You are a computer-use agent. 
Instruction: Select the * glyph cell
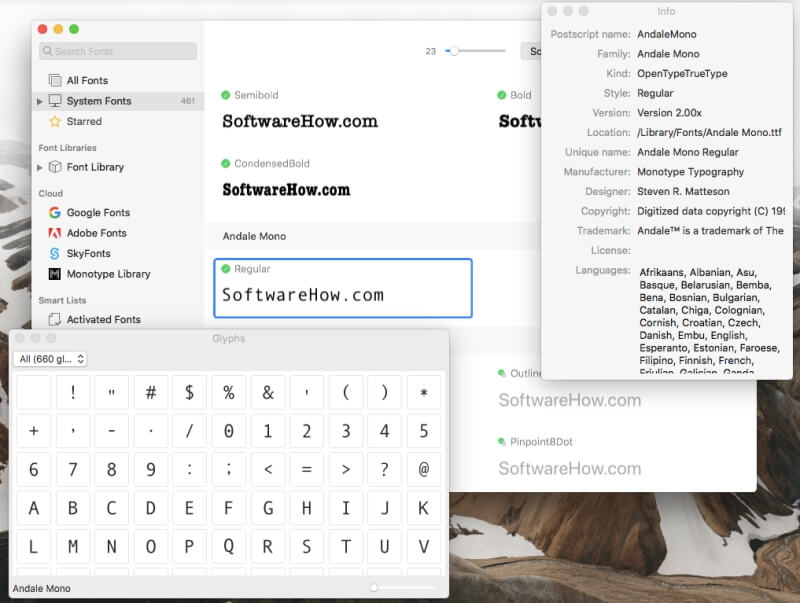(x=423, y=392)
